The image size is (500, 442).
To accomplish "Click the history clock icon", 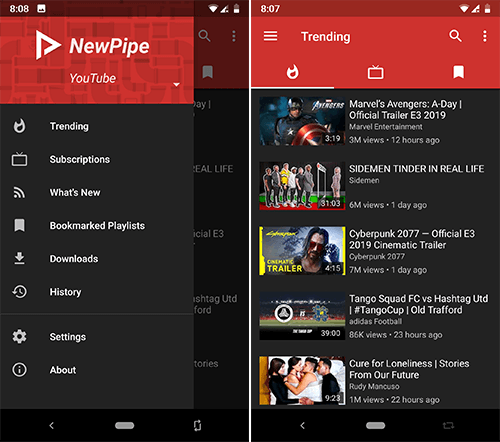I will 19,292.
